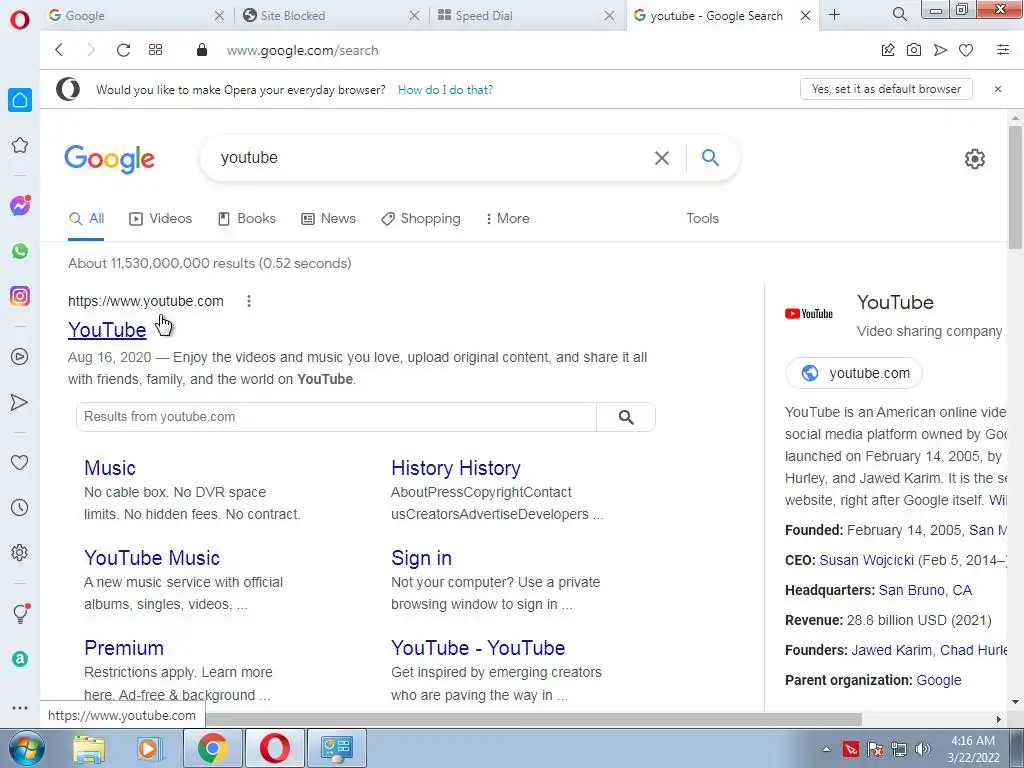Screen dimensions: 1024x768
Task: Open the Windows Start menu
Action: 25,748
